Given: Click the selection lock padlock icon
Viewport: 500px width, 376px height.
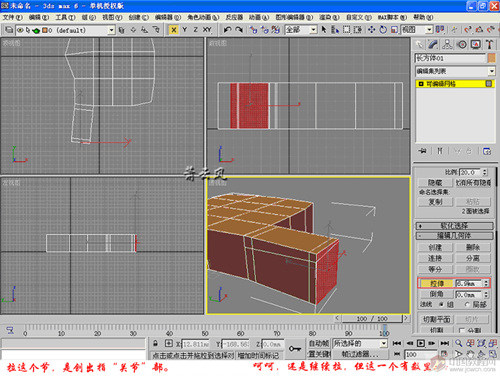Looking at the screenshot, I should 155,343.
